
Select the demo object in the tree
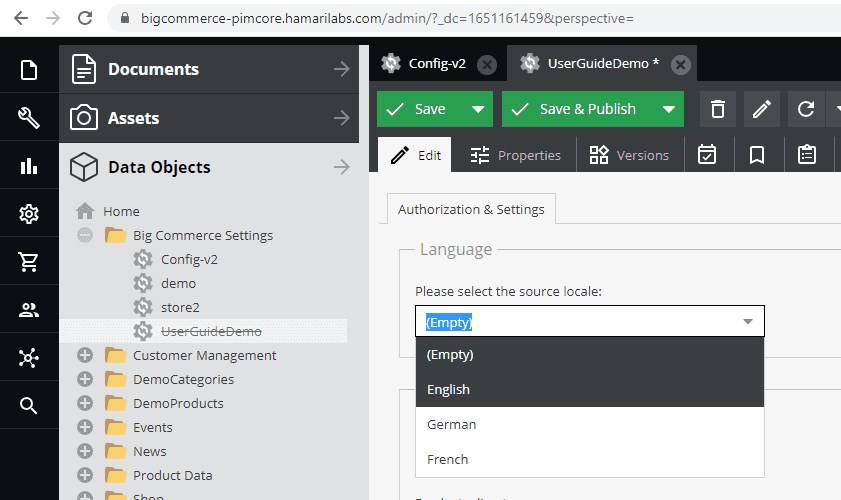pyautogui.click(x=178, y=283)
